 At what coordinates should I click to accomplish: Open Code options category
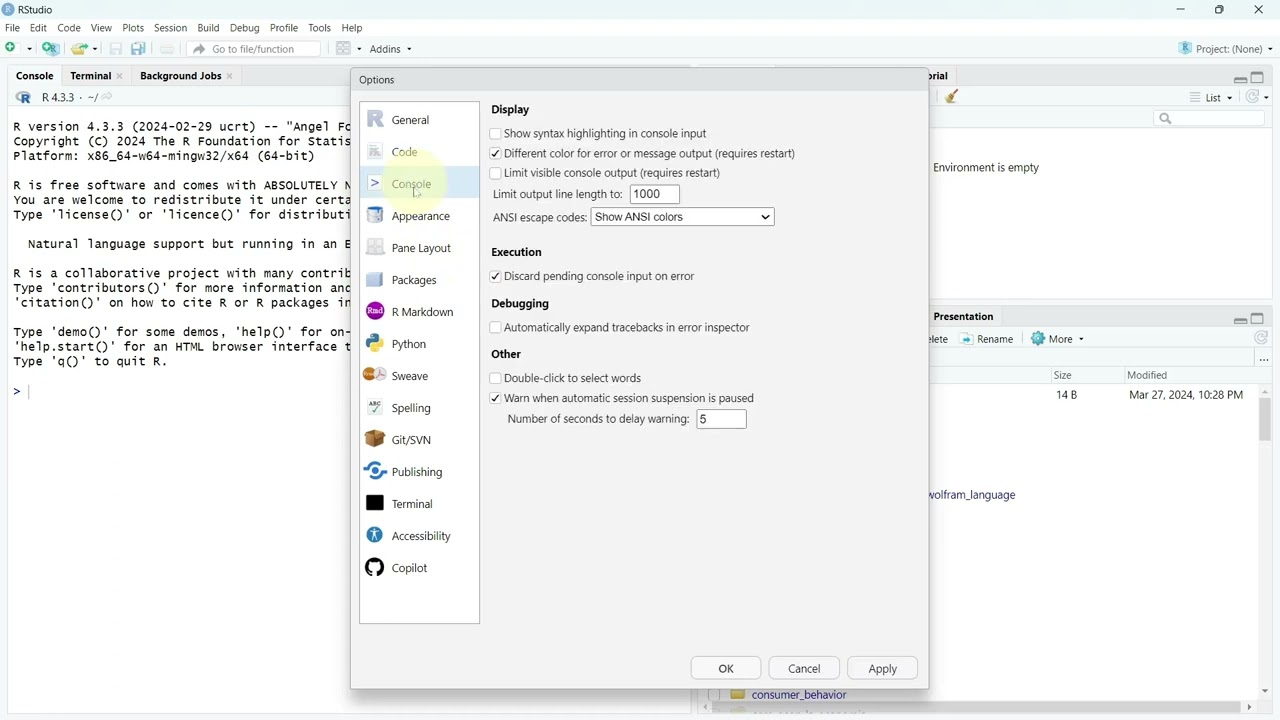(x=420, y=152)
